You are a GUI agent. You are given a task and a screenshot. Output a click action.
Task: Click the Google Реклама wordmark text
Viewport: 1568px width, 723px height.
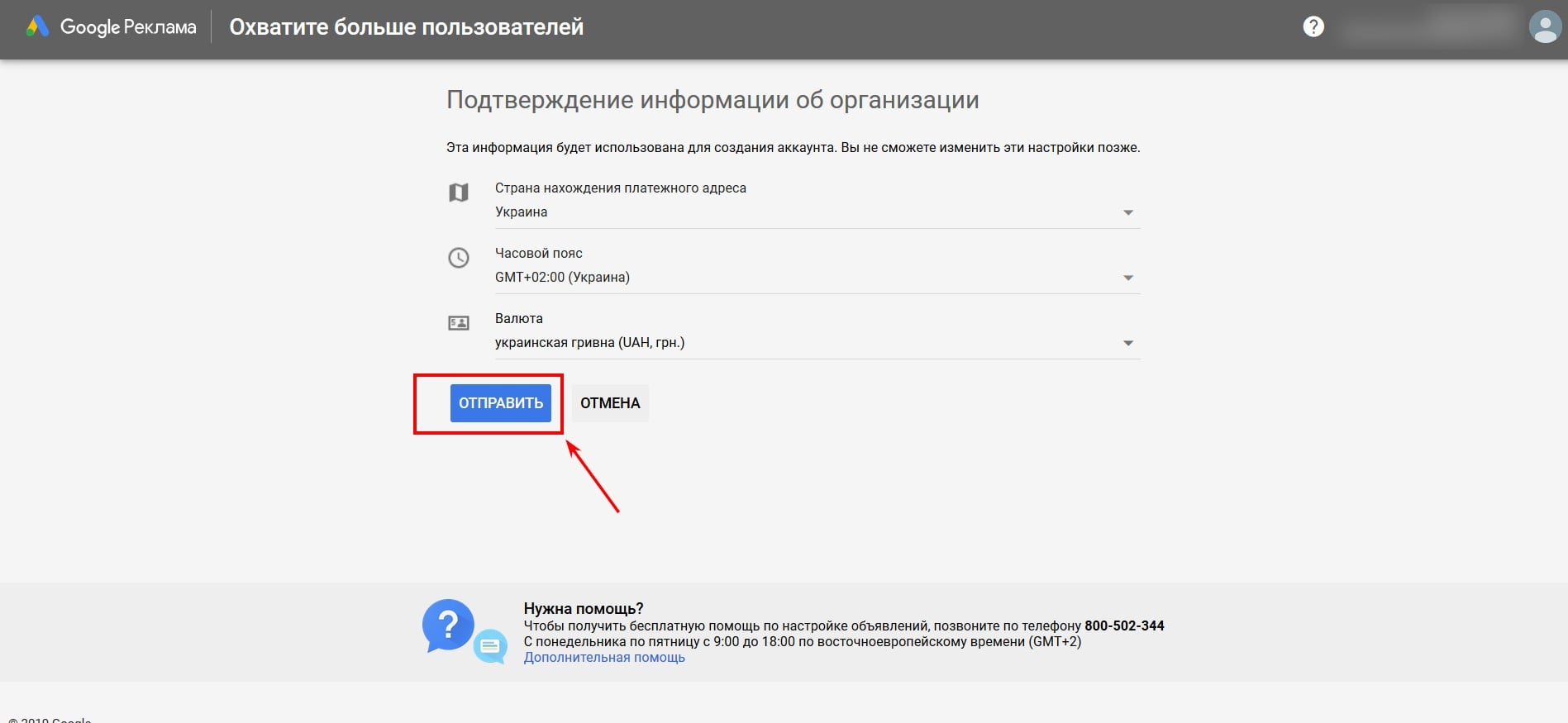point(128,27)
